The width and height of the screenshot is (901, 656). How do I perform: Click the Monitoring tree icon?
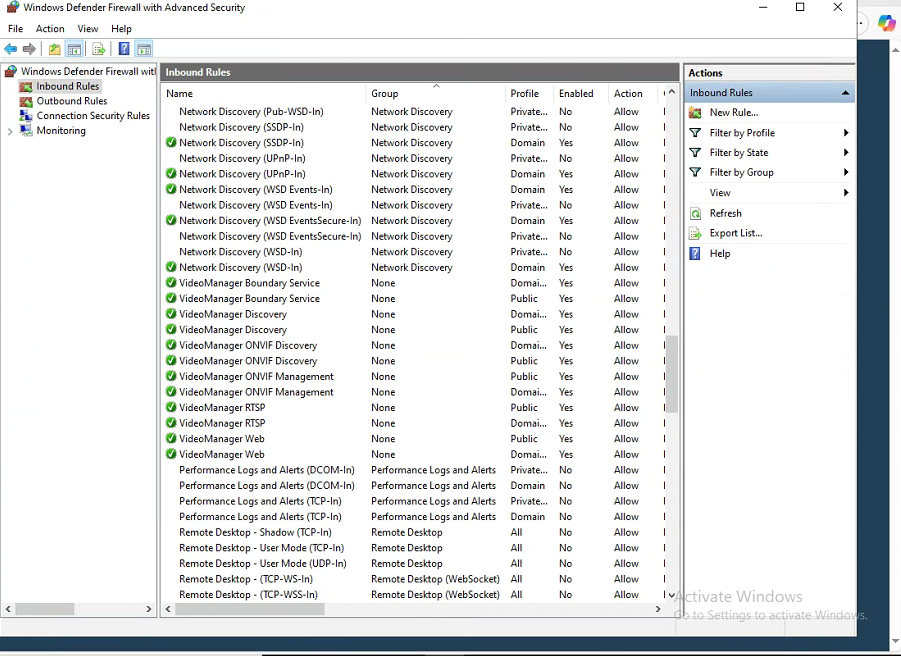coord(26,130)
